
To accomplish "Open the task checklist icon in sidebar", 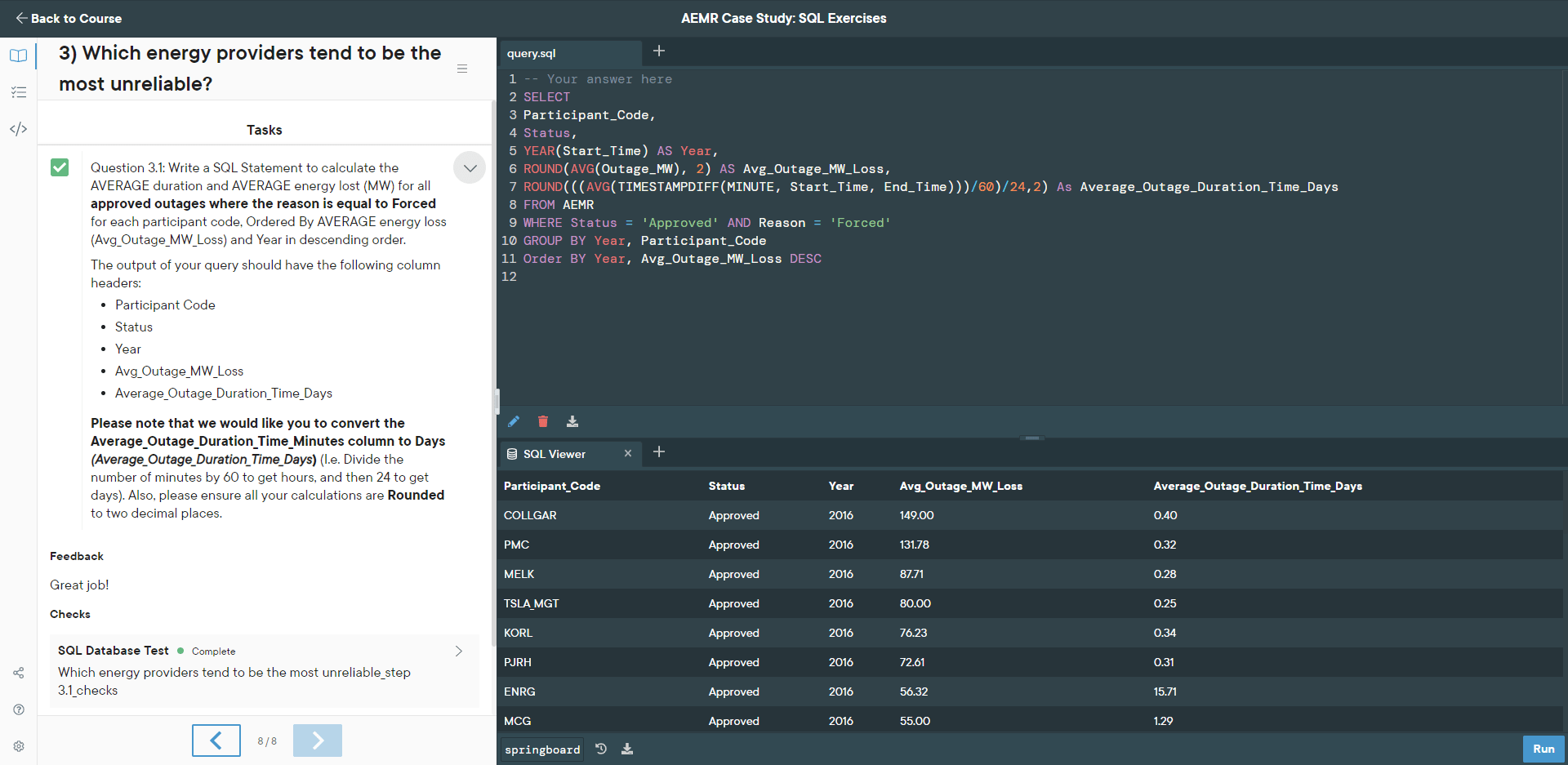I will 18,92.
